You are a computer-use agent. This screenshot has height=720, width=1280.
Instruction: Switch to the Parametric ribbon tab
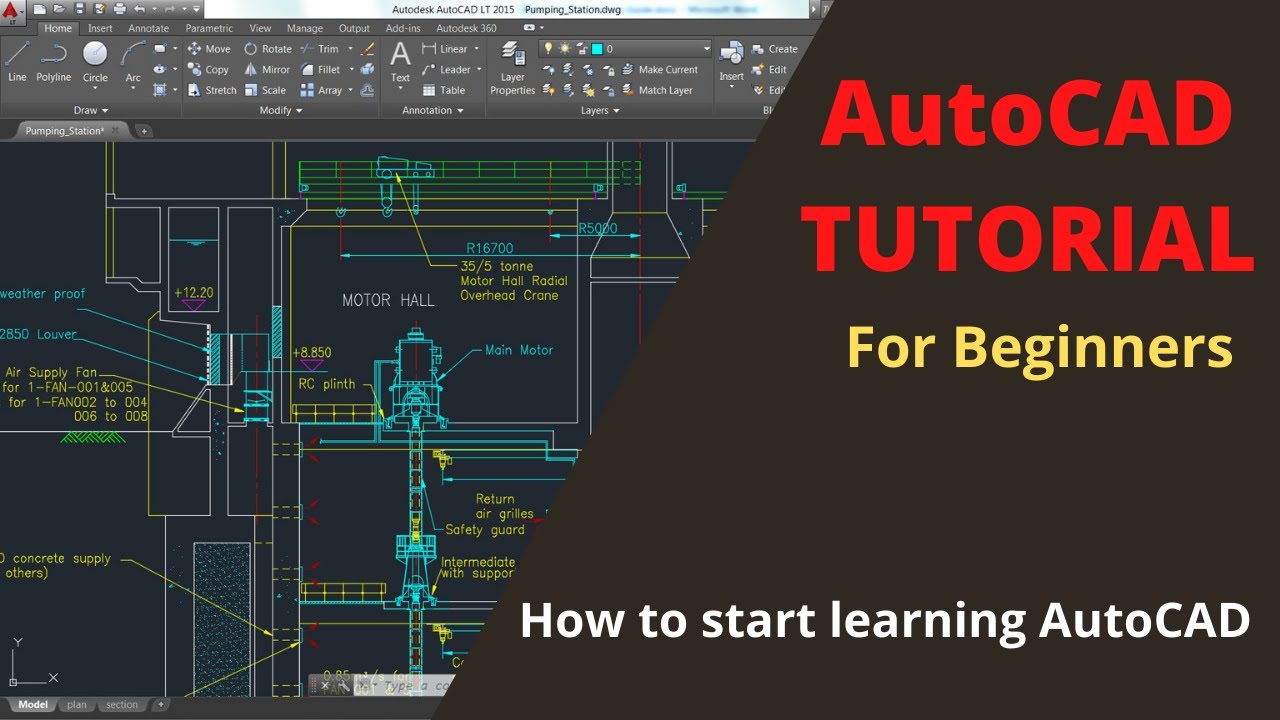[x=209, y=28]
